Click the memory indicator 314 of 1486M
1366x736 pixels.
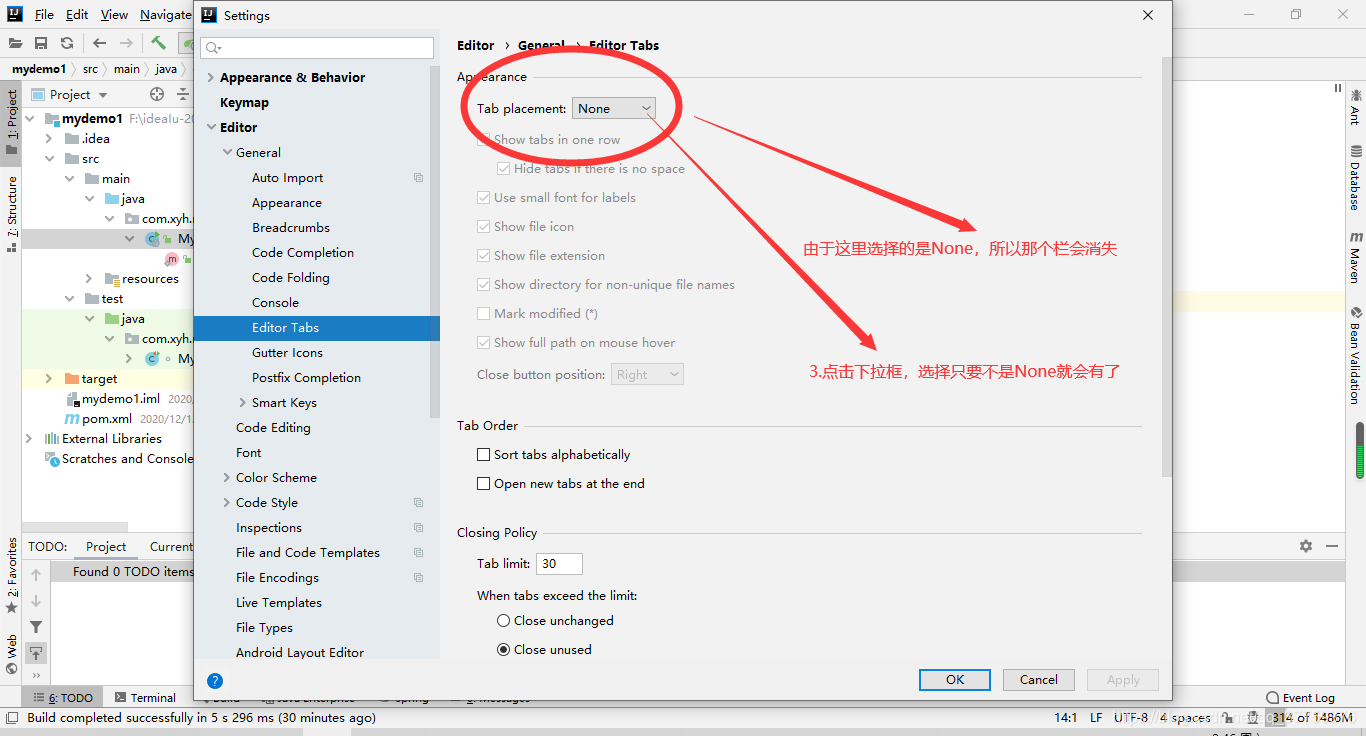coord(1311,718)
